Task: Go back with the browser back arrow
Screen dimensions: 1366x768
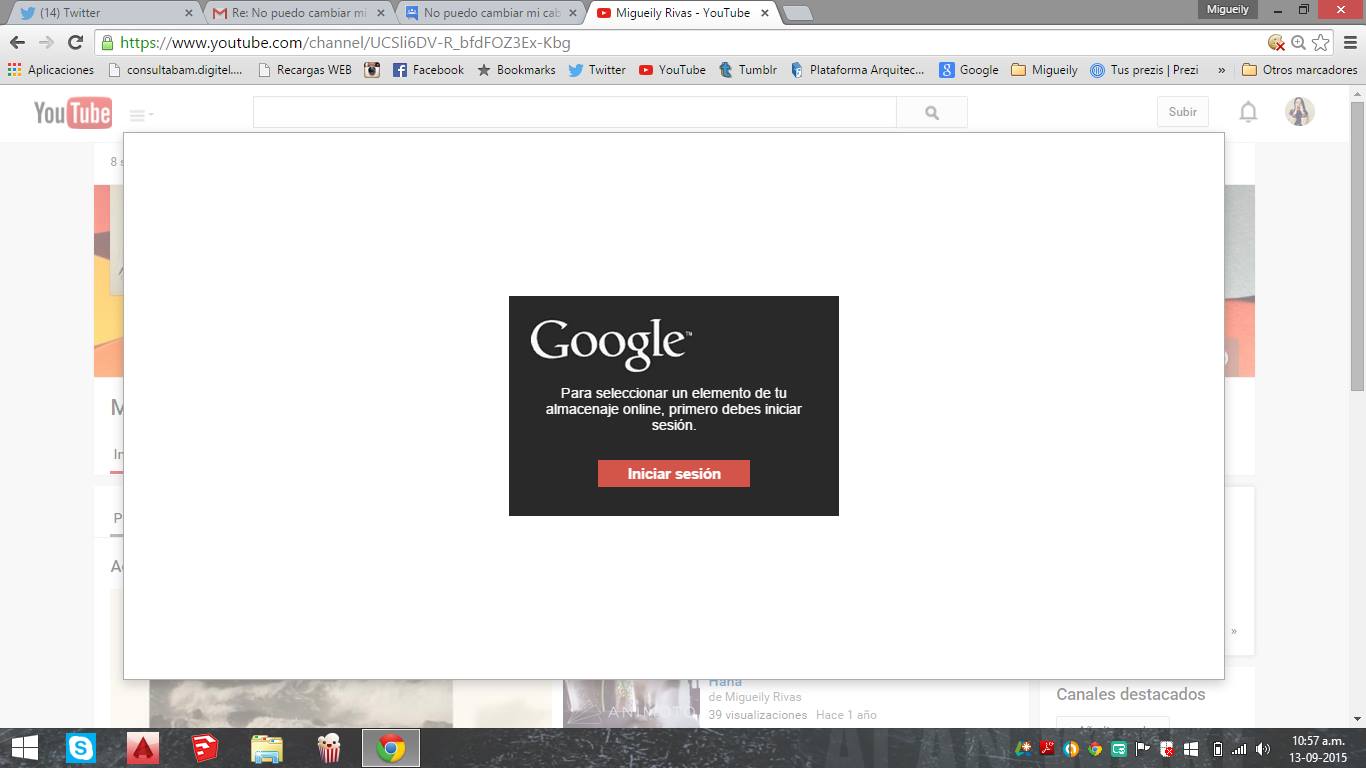Action: click(x=17, y=42)
